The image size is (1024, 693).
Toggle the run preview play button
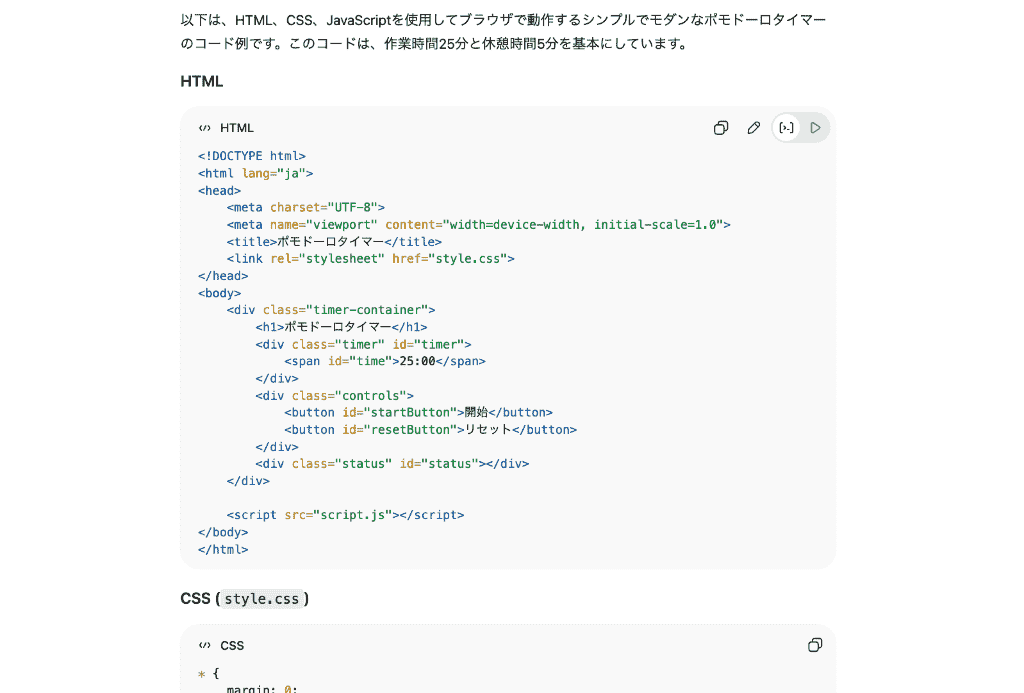click(816, 128)
